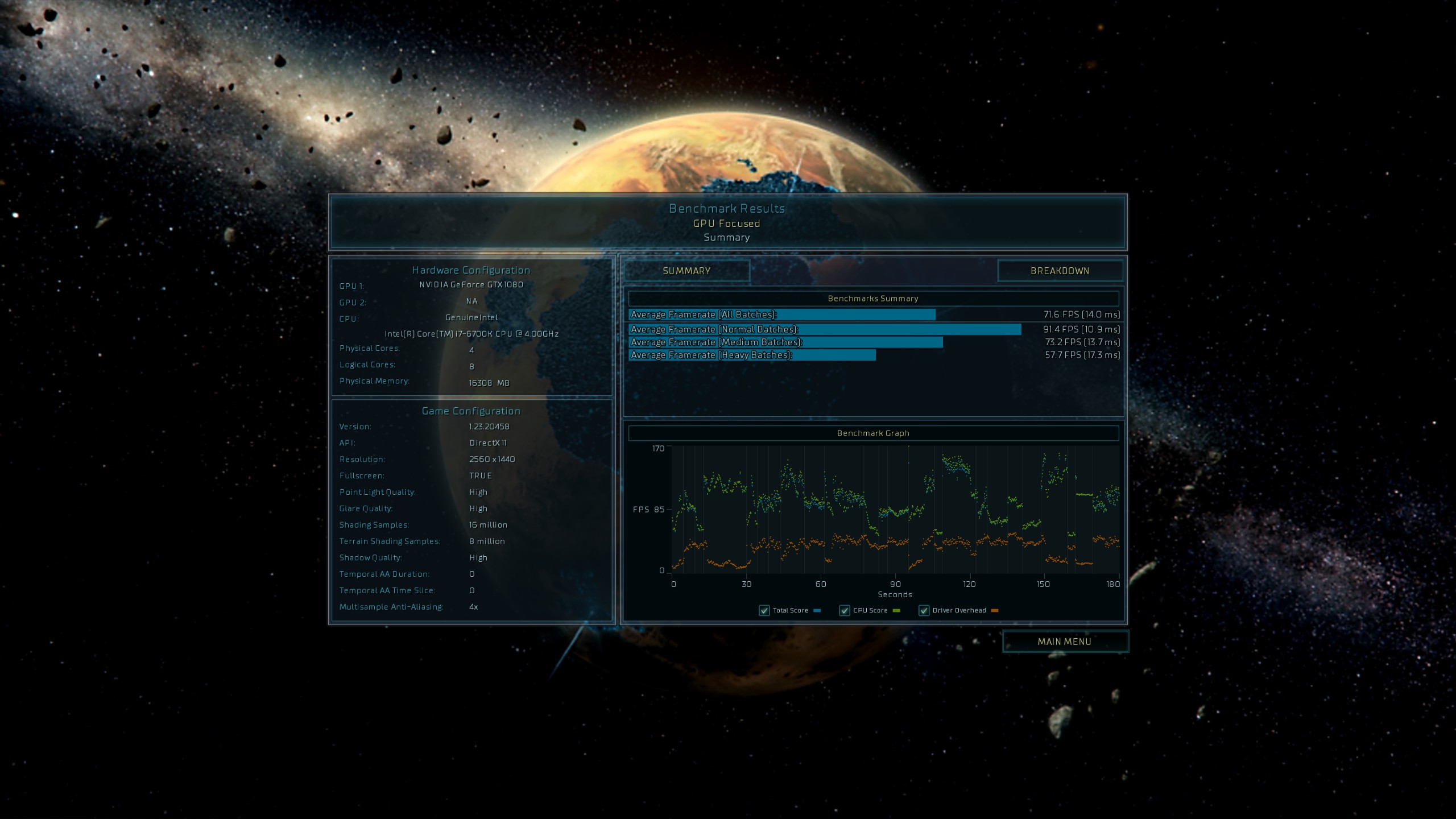1456x819 pixels.
Task: Toggle the CPU Score checkbox
Action: coord(845,610)
